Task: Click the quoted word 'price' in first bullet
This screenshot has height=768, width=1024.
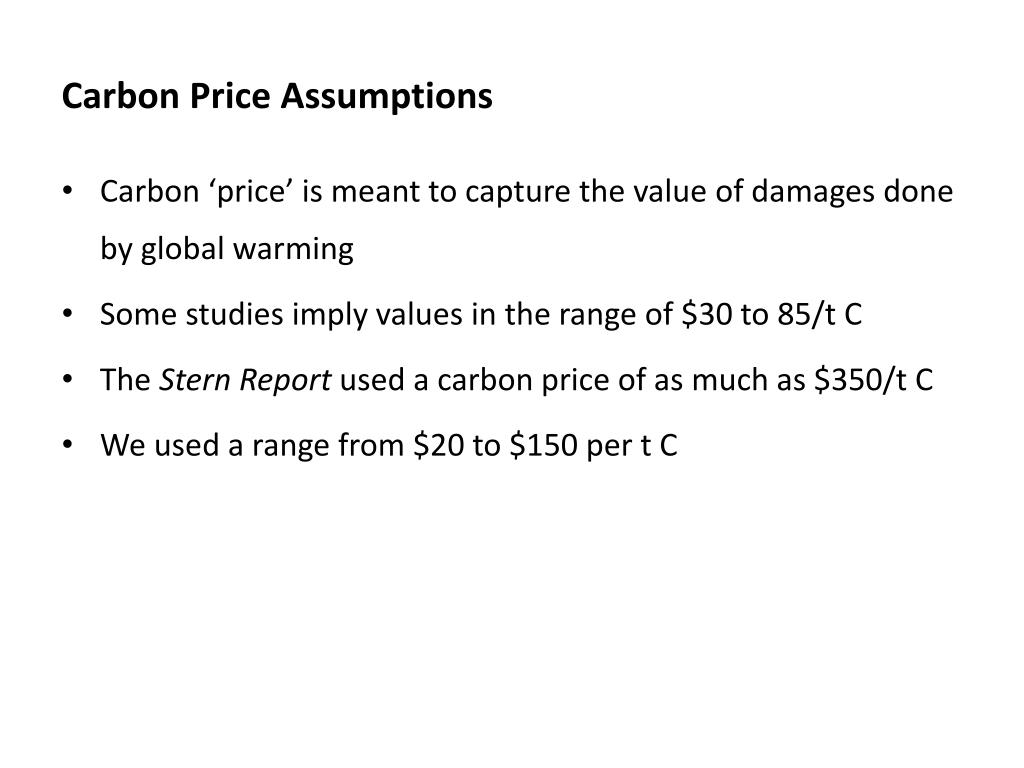Action: click(x=250, y=192)
